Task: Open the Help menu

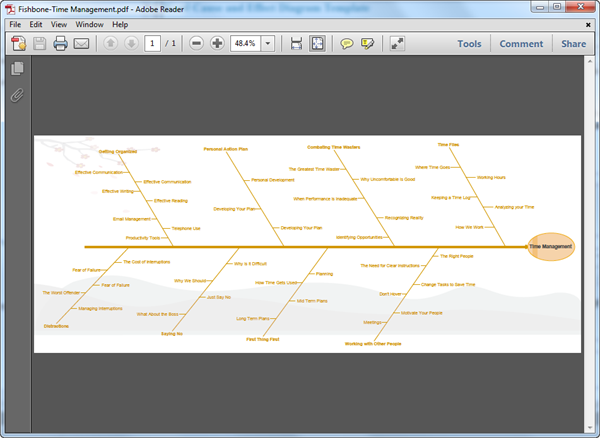Action: [120, 24]
